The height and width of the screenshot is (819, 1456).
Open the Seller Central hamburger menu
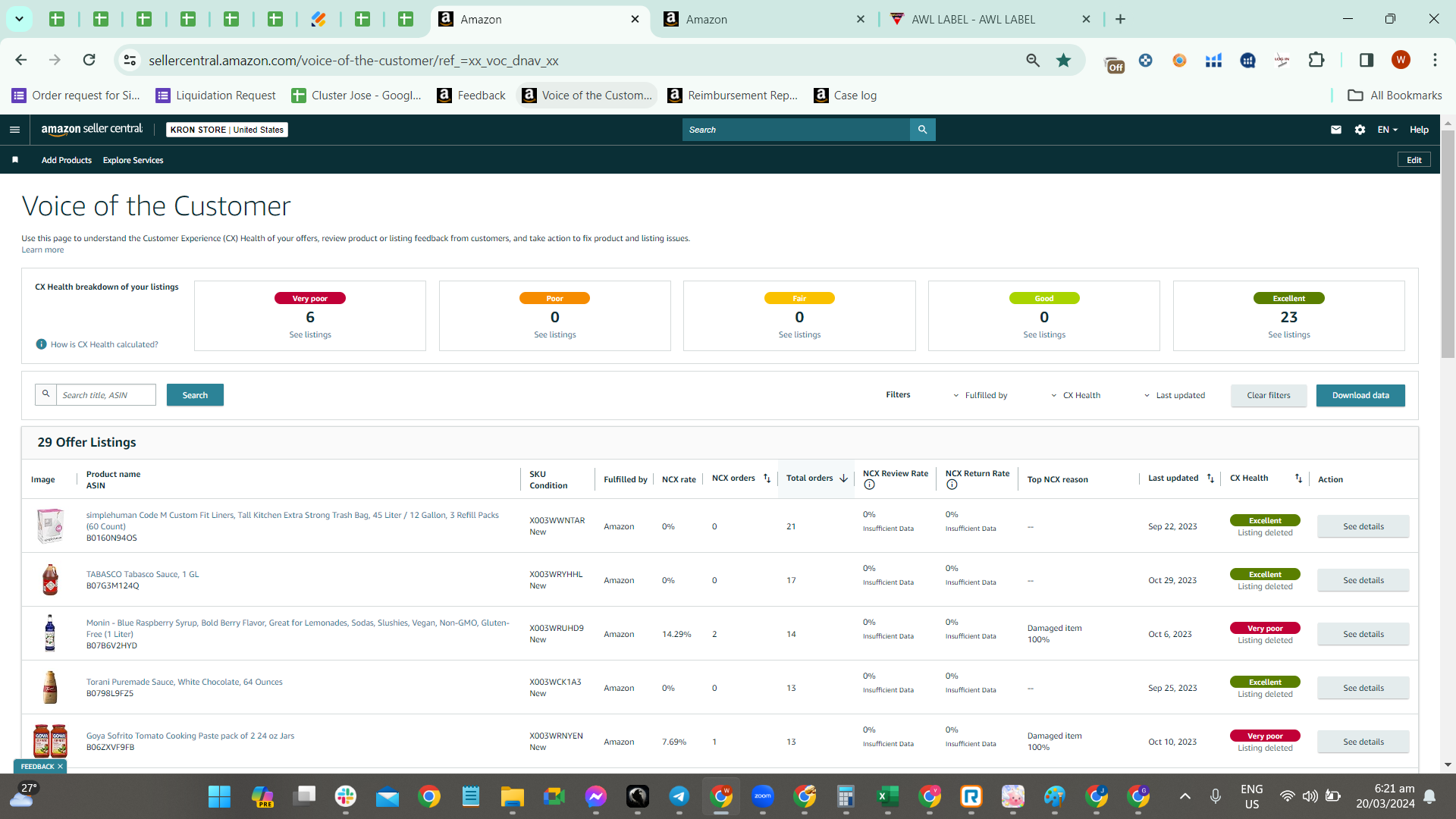point(14,130)
